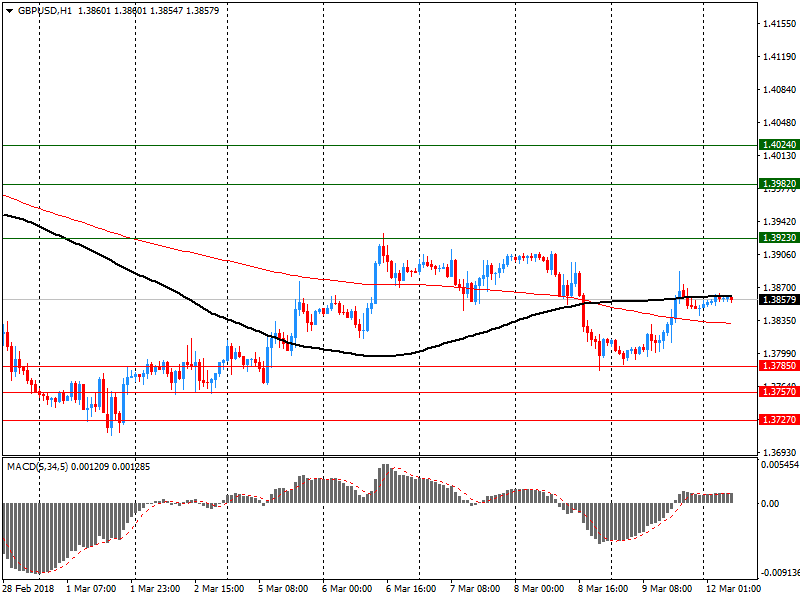Select the 1.37850 red support level label

[779, 366]
